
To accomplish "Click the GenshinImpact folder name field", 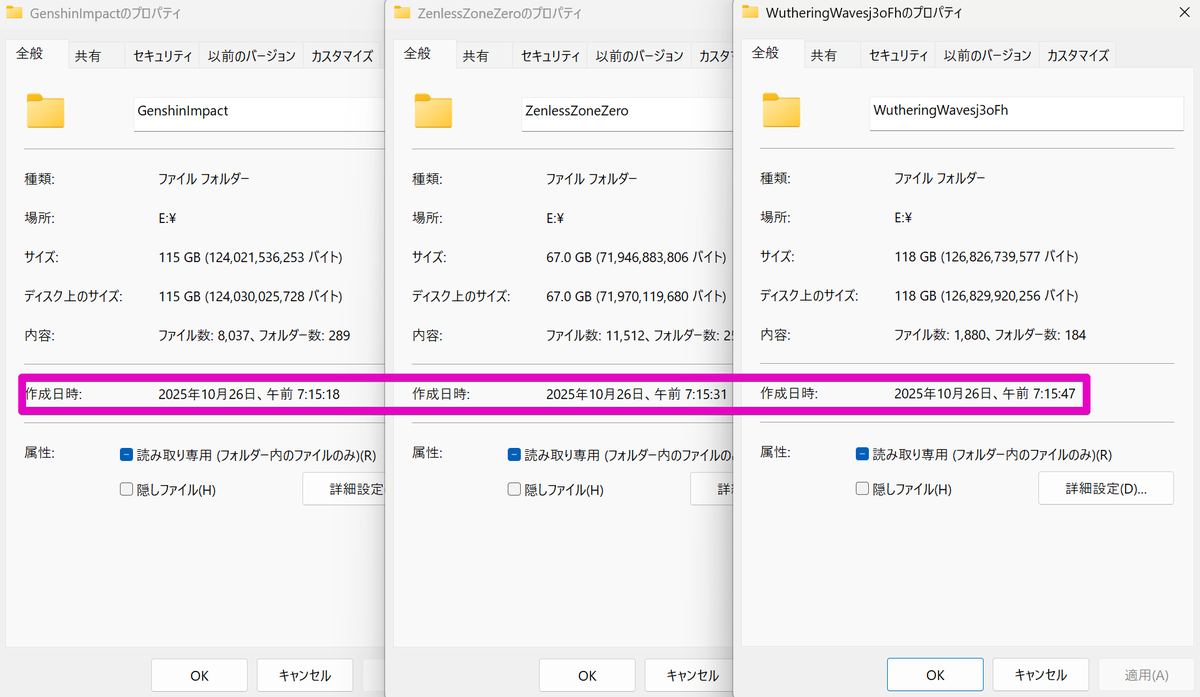I will tap(260, 113).
